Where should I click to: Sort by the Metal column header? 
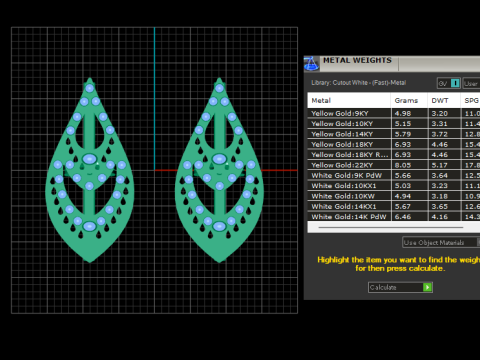349,100
